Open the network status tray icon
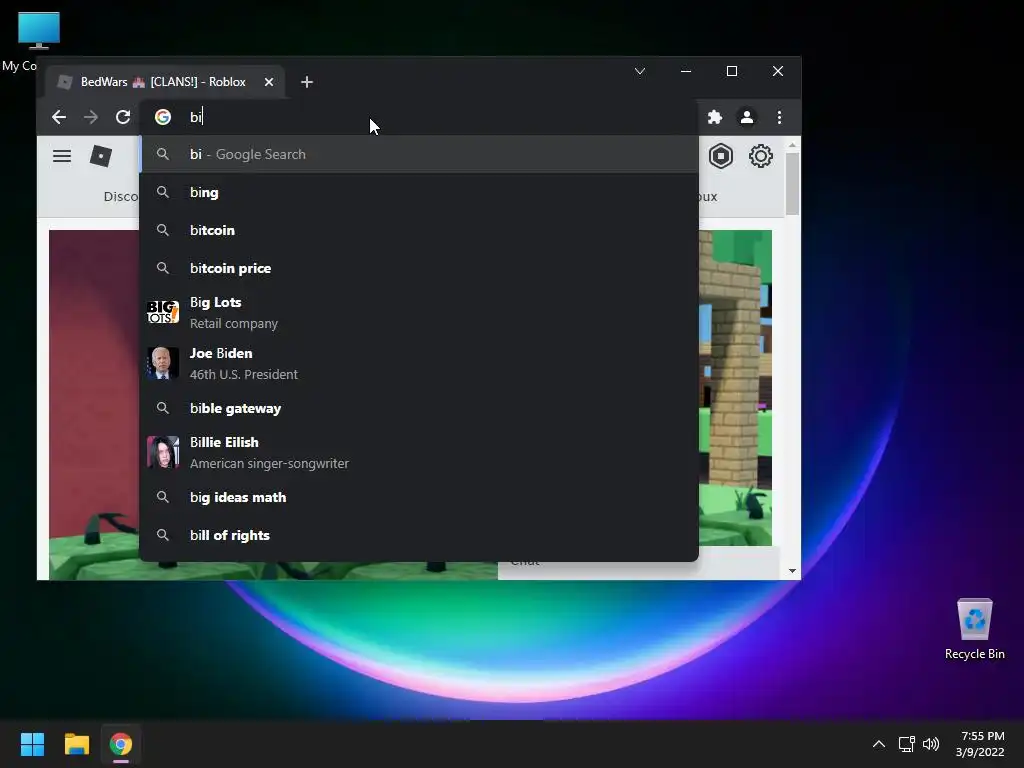Screen dimensions: 1024x768 [906, 744]
